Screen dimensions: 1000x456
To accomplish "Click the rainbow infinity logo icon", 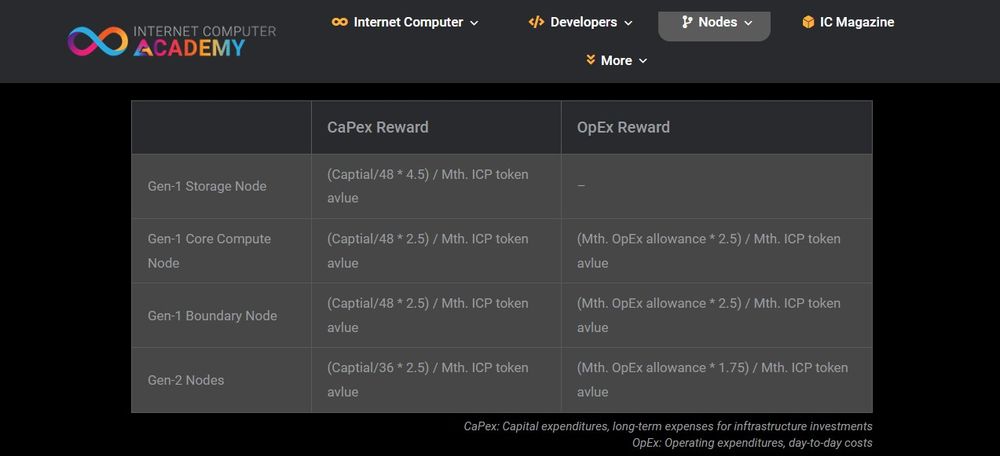I will tap(97, 41).
